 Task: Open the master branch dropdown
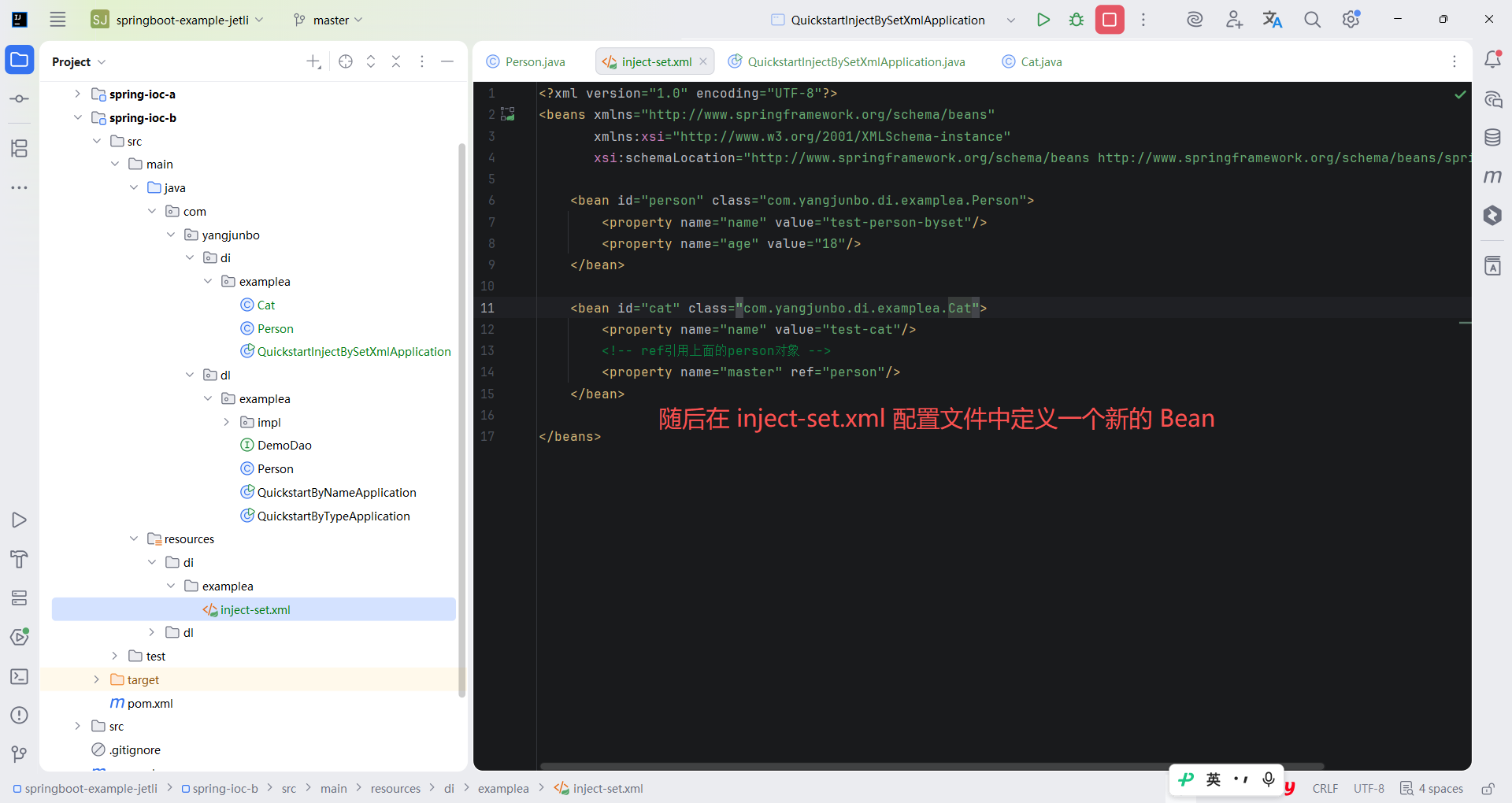tap(328, 20)
